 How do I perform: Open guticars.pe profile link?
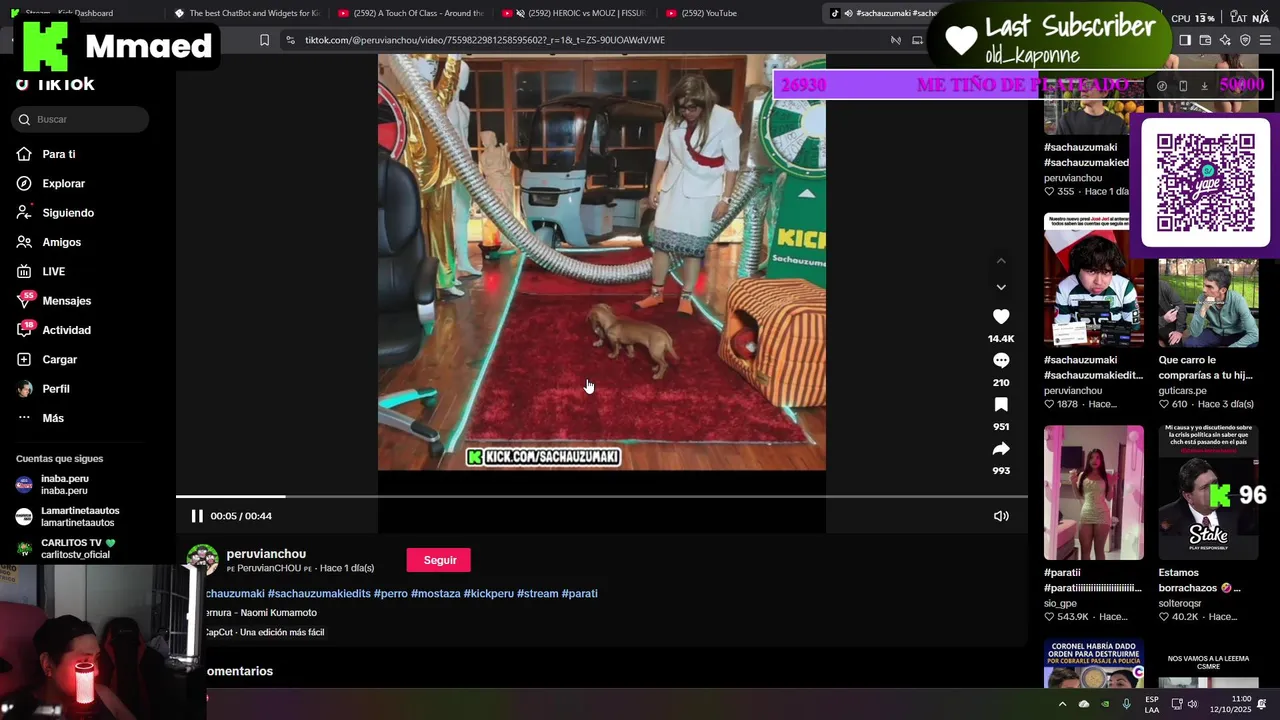[x=1183, y=391]
